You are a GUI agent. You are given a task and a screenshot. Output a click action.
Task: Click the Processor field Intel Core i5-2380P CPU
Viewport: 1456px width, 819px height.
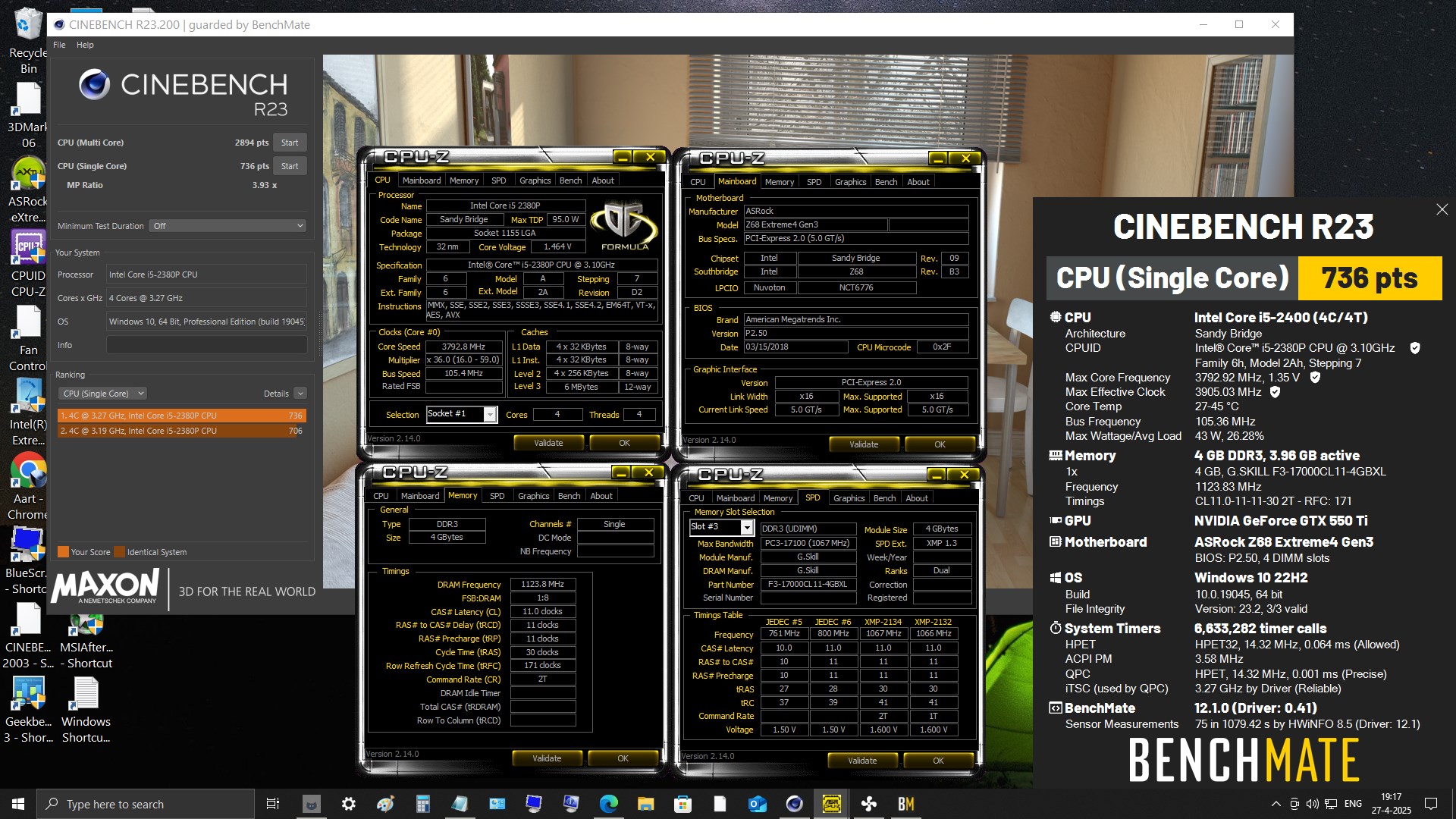pos(206,275)
